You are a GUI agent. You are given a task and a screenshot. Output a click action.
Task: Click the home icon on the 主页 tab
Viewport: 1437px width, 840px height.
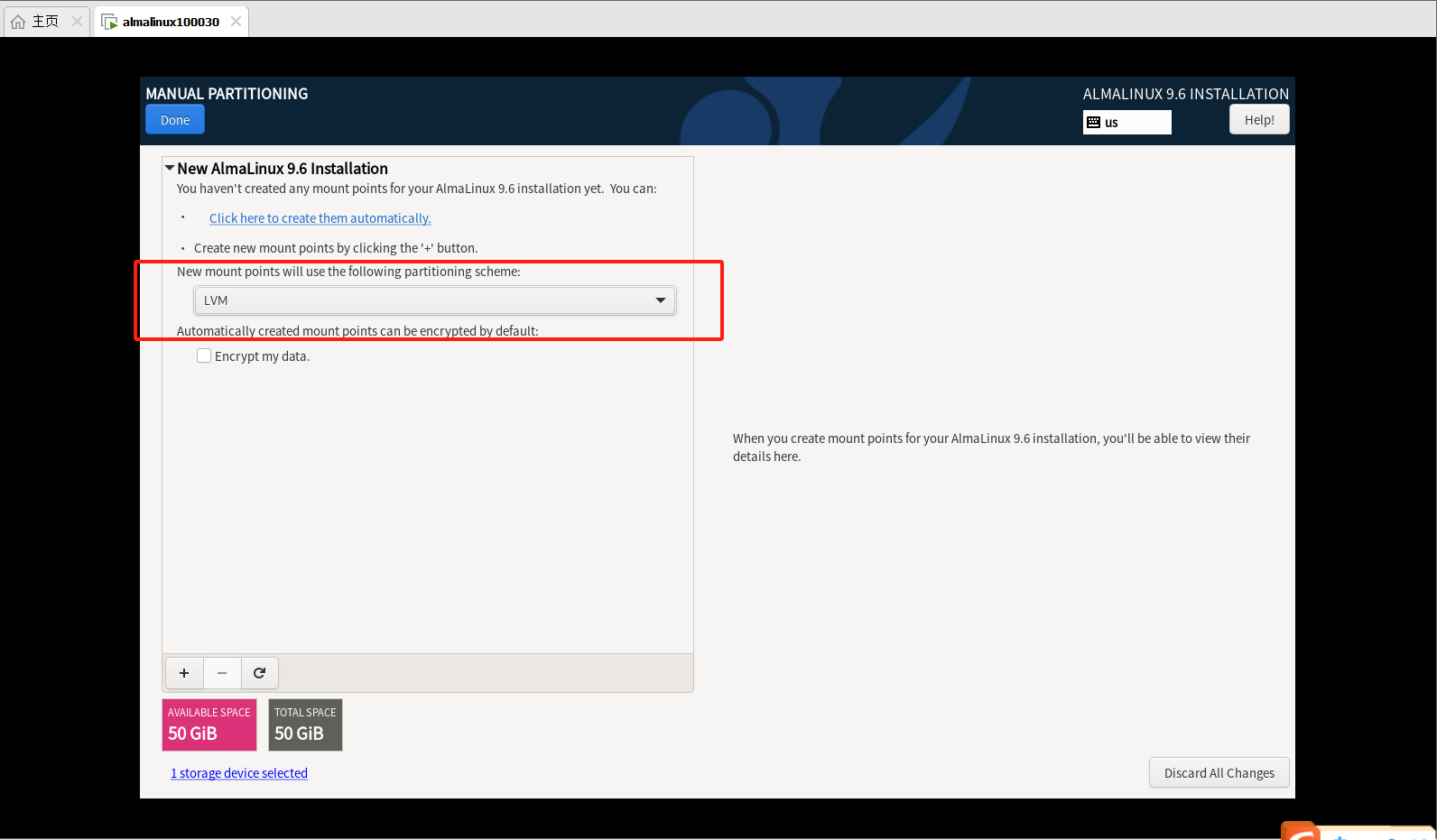point(18,22)
